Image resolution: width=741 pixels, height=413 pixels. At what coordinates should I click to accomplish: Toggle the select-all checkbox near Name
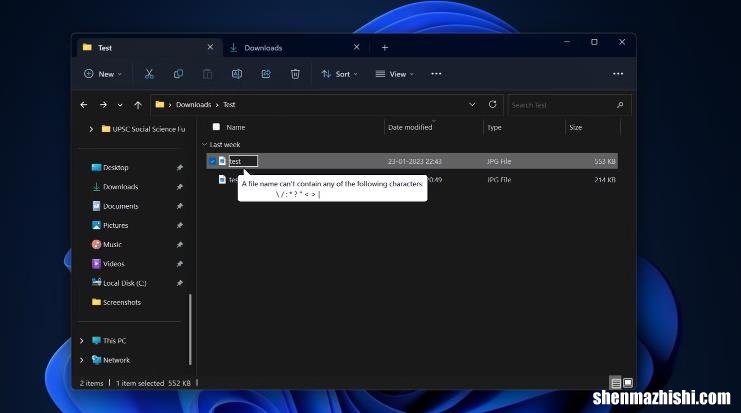click(216, 127)
